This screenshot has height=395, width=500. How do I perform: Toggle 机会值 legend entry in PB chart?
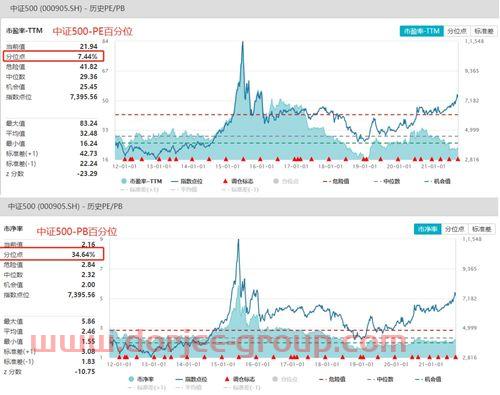point(428,379)
